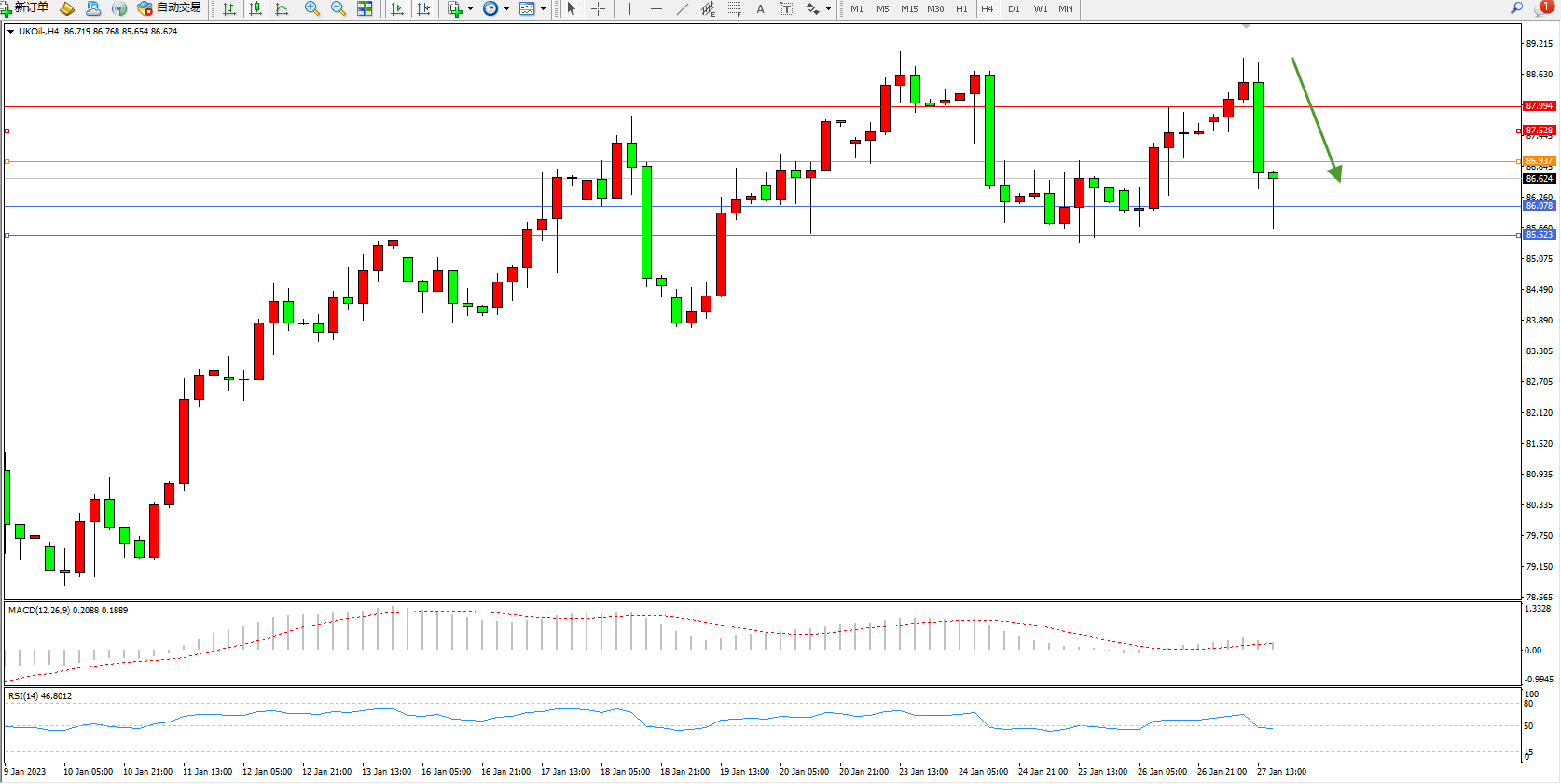Switch chart to candlestick display
This screenshot has height=784, width=1561.
pyautogui.click(x=256, y=8)
